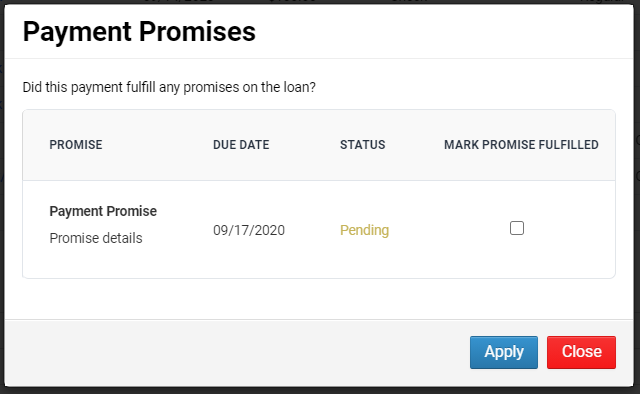Screen dimensions: 640x394
Task: Select the 09/17/2020 due date cell
Action: (249, 230)
